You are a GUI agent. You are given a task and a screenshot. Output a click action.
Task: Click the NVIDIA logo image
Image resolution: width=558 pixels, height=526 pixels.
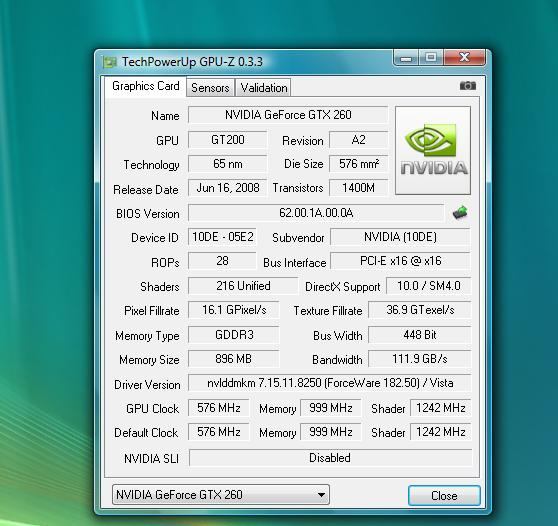click(x=433, y=150)
